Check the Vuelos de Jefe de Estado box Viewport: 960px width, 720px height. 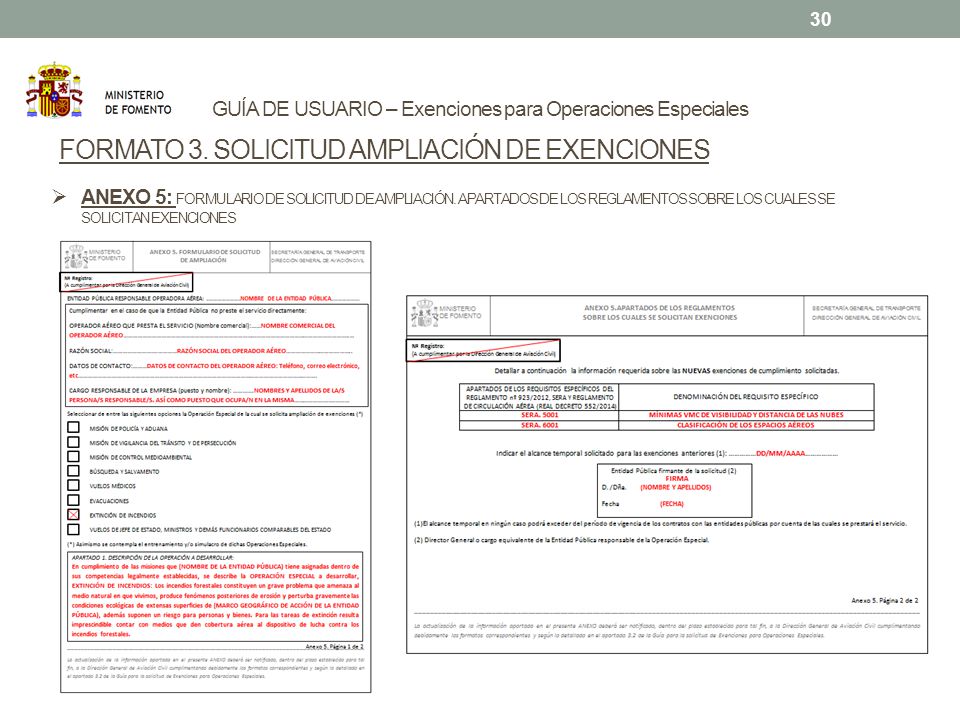(x=73, y=530)
